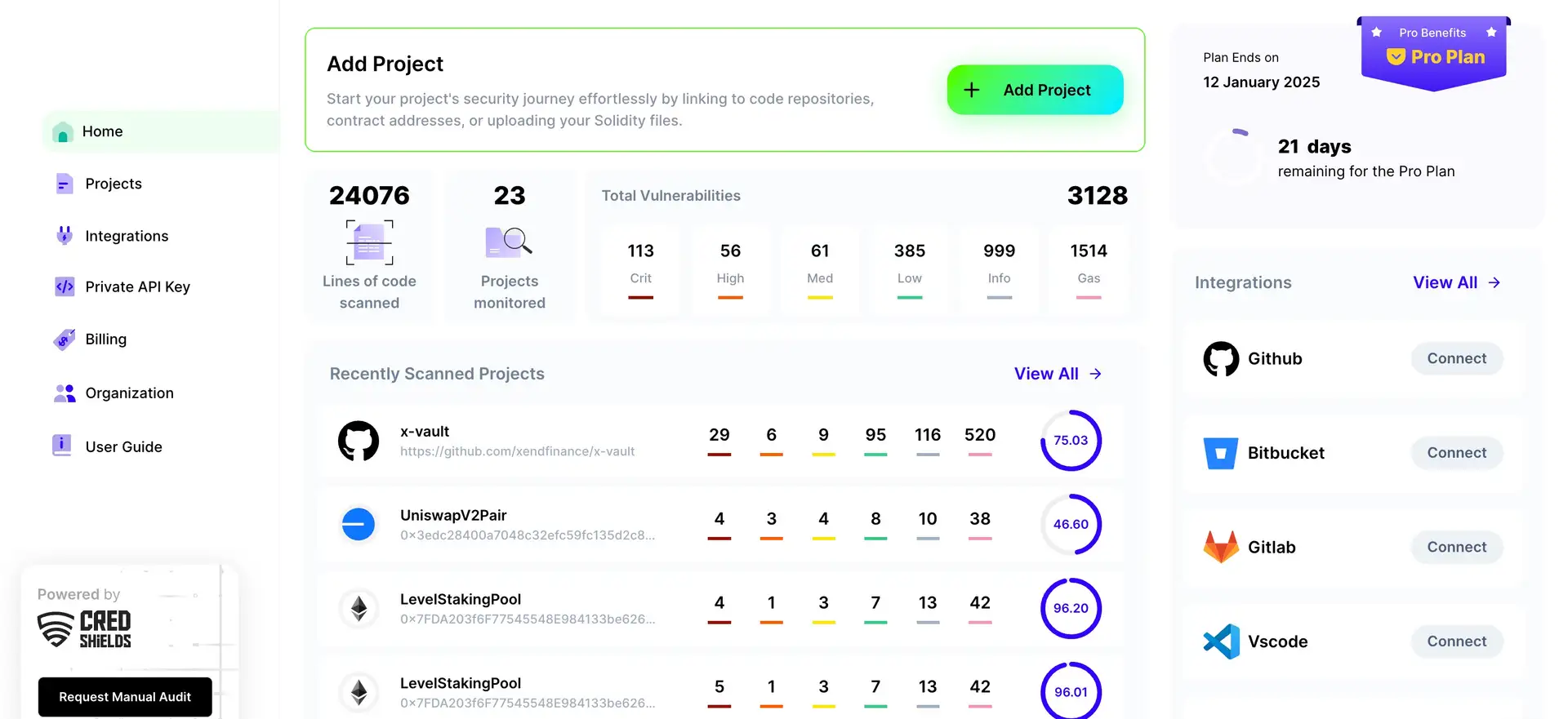Click the Vscode logo icon

1221,641
